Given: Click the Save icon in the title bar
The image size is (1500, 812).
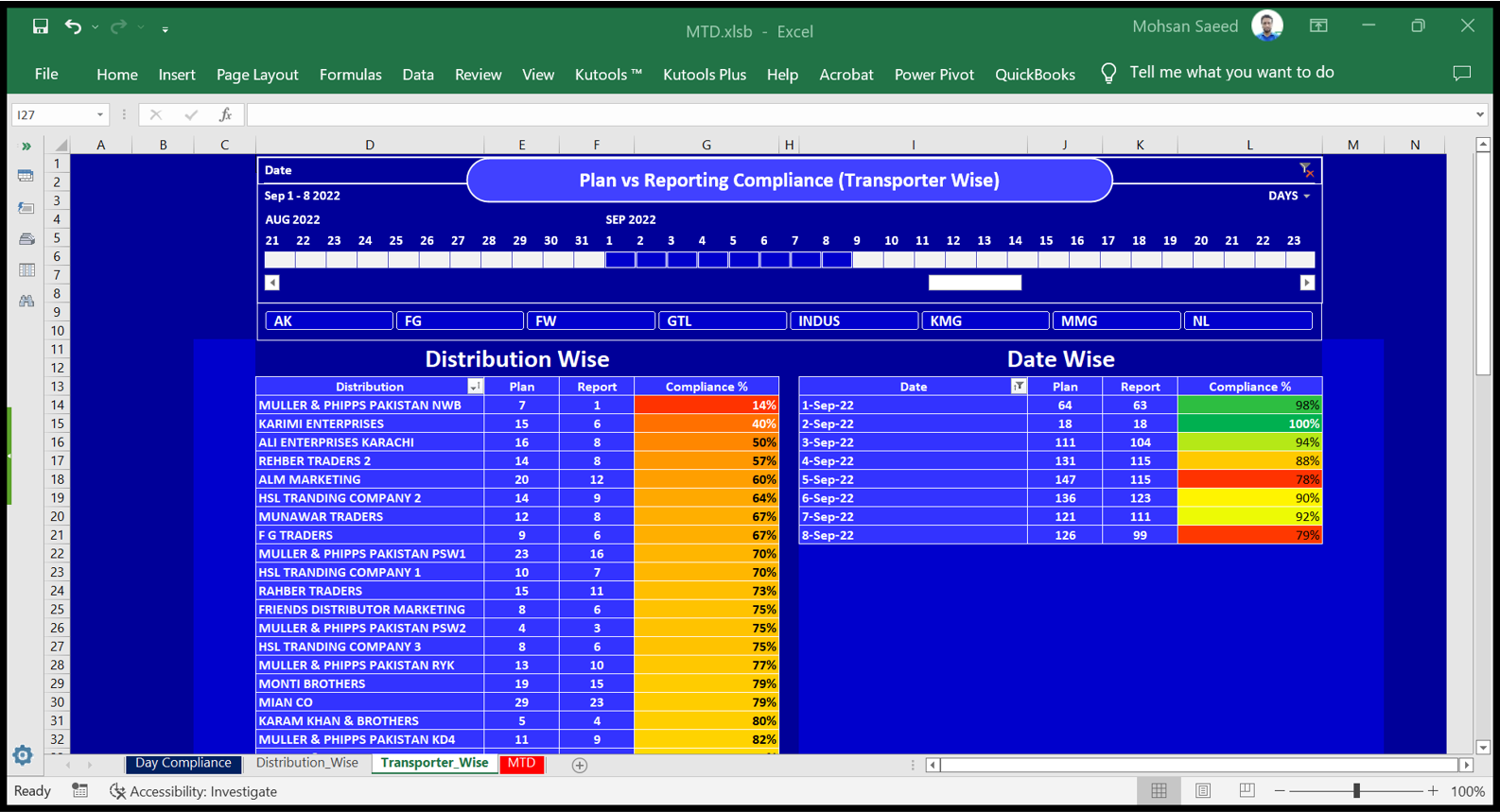Looking at the screenshot, I should pos(40,26).
